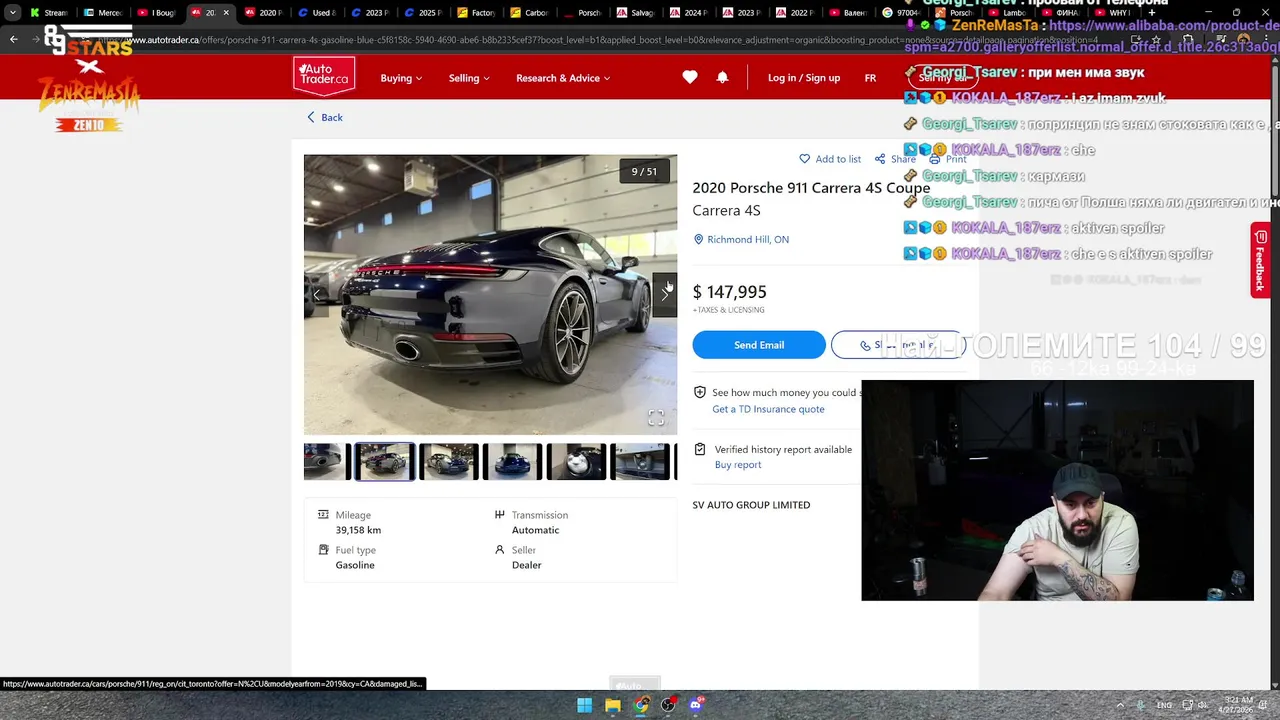Click Log in / Sign up

tap(804, 78)
